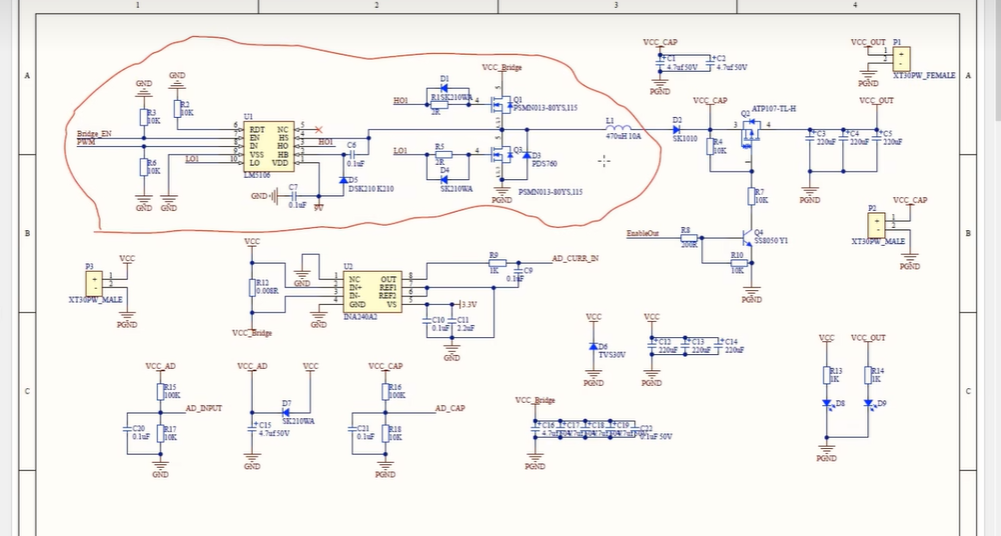Select resistor R2 10K
This screenshot has height=536, width=1001.
(x=177, y=108)
